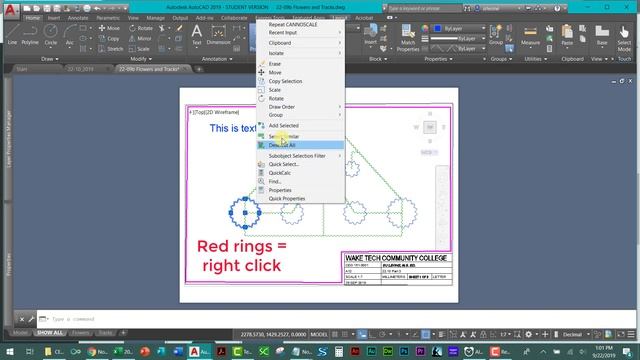This screenshot has height=360, width=640.
Task: Click the Paste clipboard icon
Action: [x=567, y=35]
